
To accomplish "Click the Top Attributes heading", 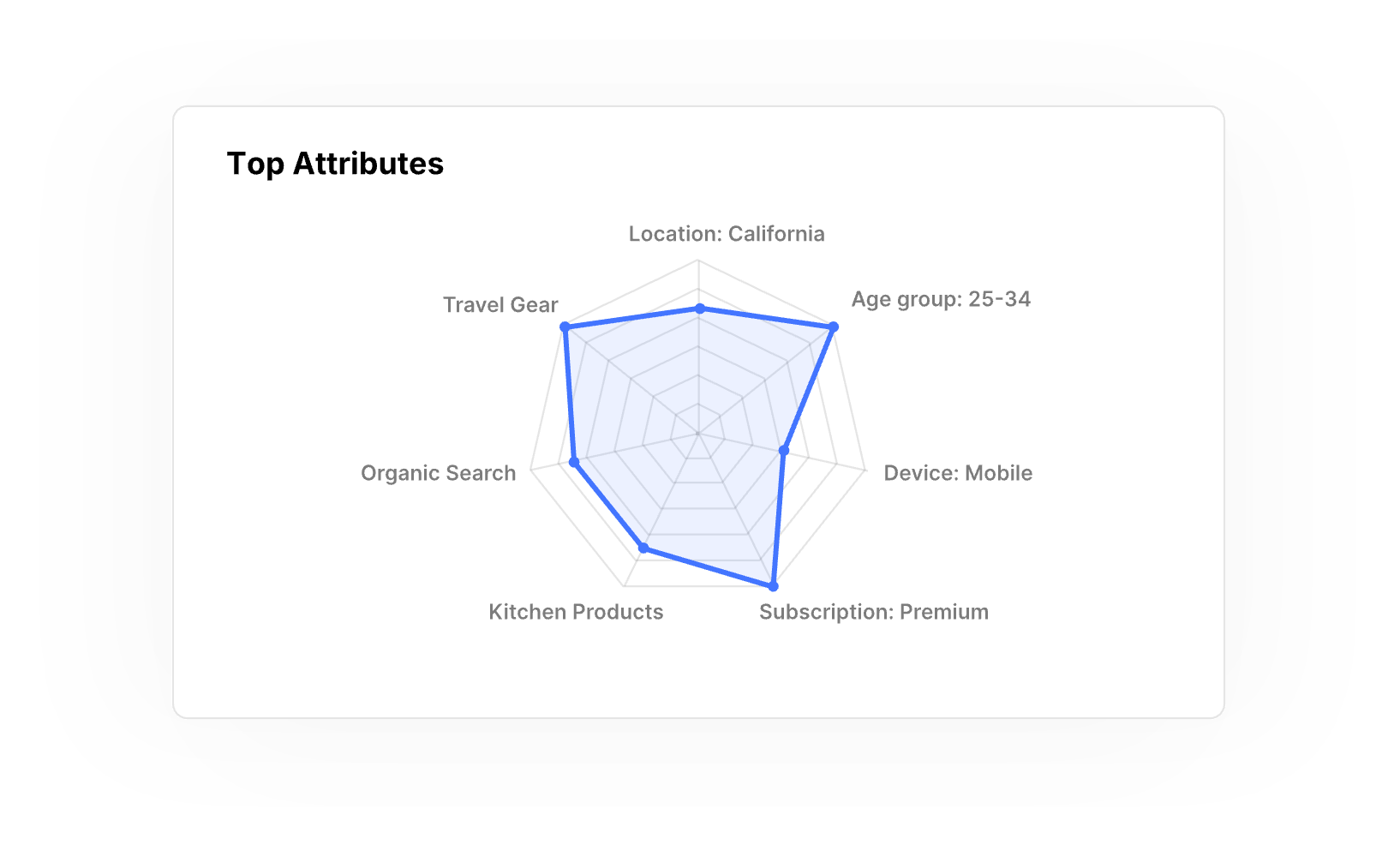I will tap(335, 164).
